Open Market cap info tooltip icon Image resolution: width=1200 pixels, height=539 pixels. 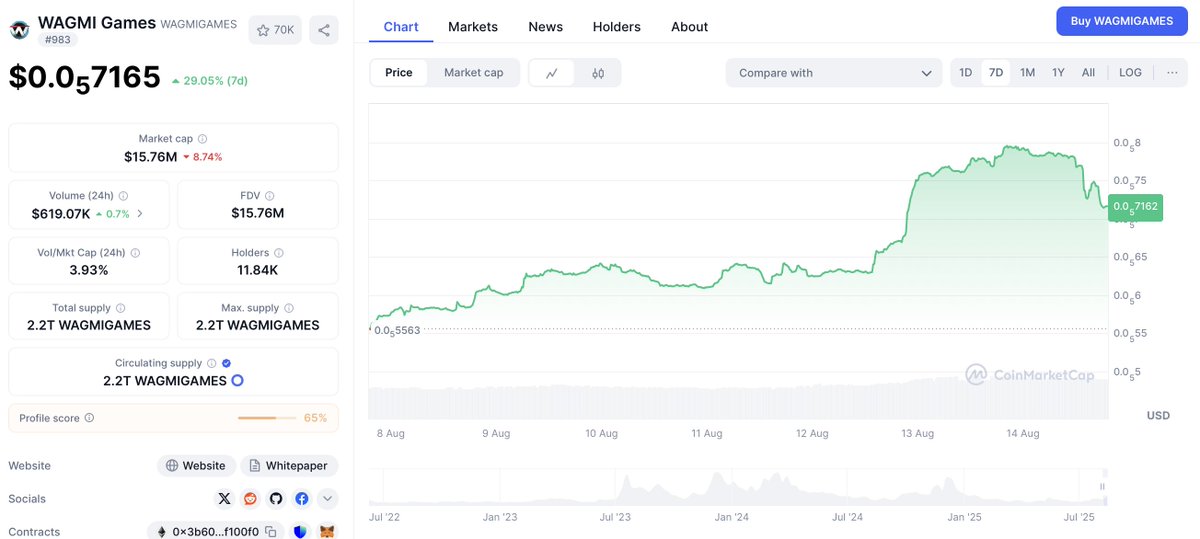click(x=203, y=139)
